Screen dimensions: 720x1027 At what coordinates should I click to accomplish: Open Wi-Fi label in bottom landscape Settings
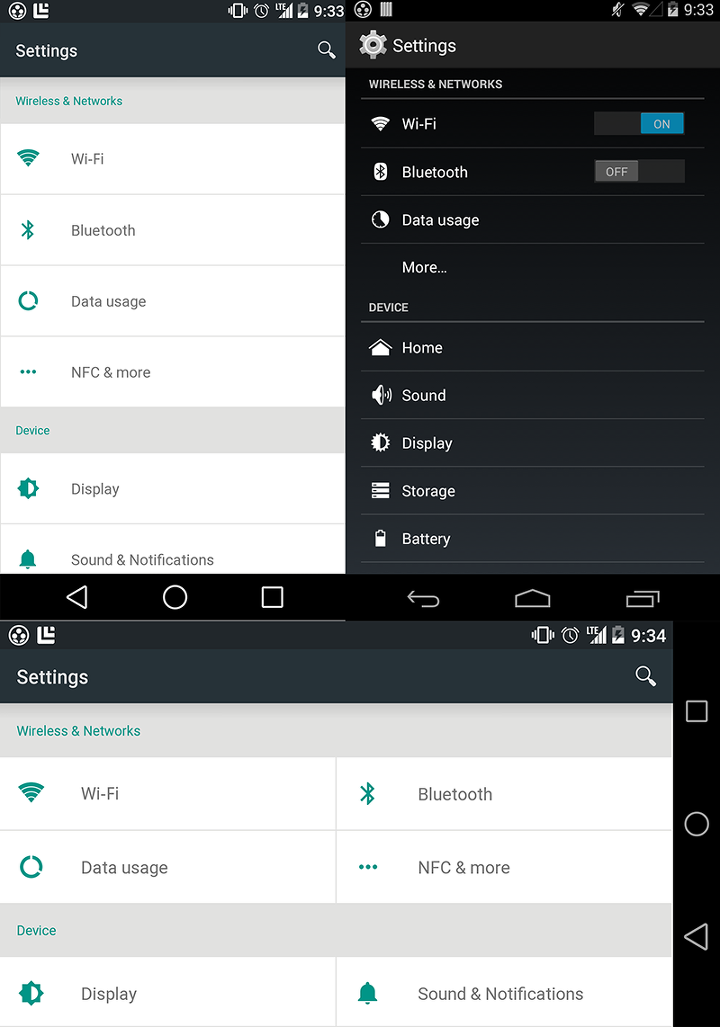(x=100, y=794)
